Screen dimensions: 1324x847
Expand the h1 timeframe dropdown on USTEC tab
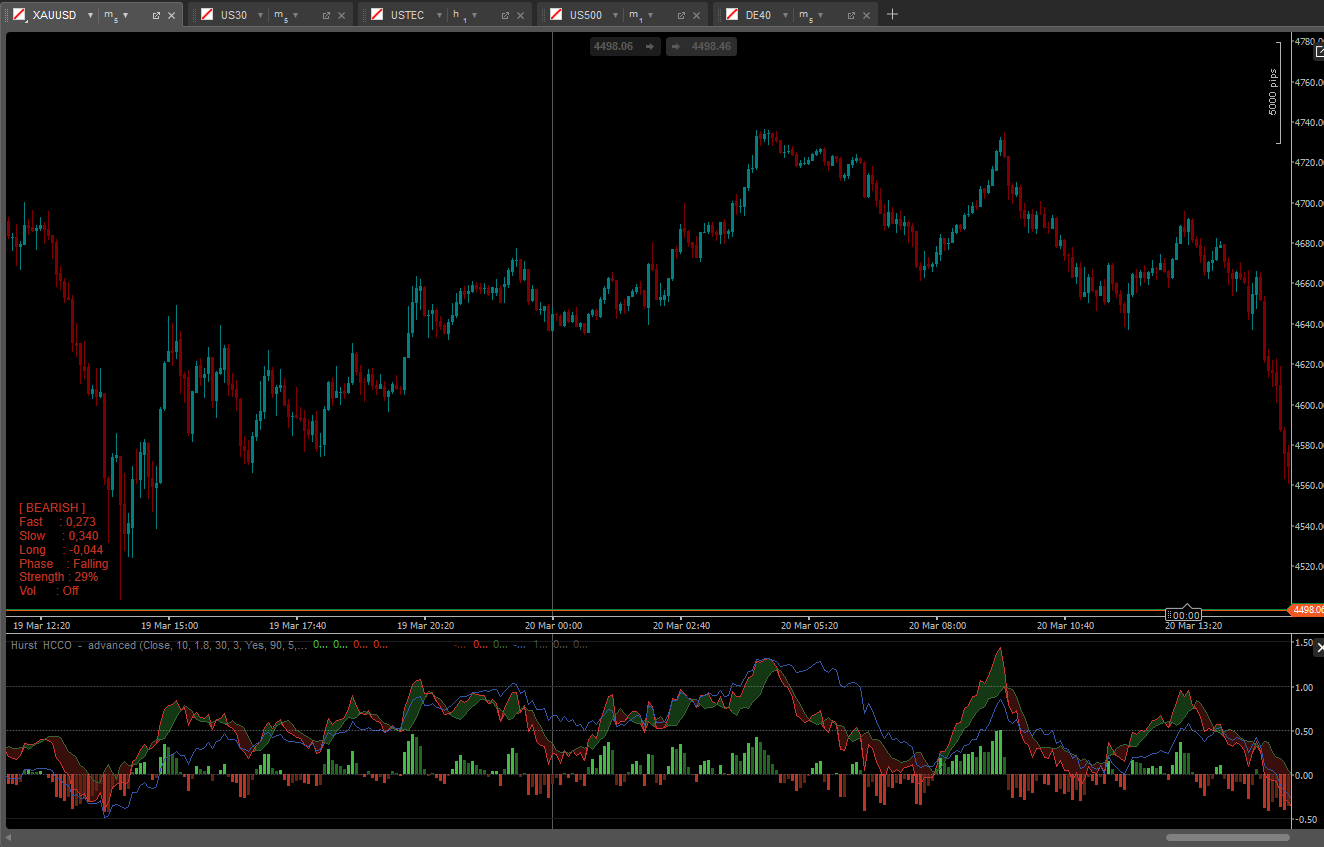(x=475, y=15)
